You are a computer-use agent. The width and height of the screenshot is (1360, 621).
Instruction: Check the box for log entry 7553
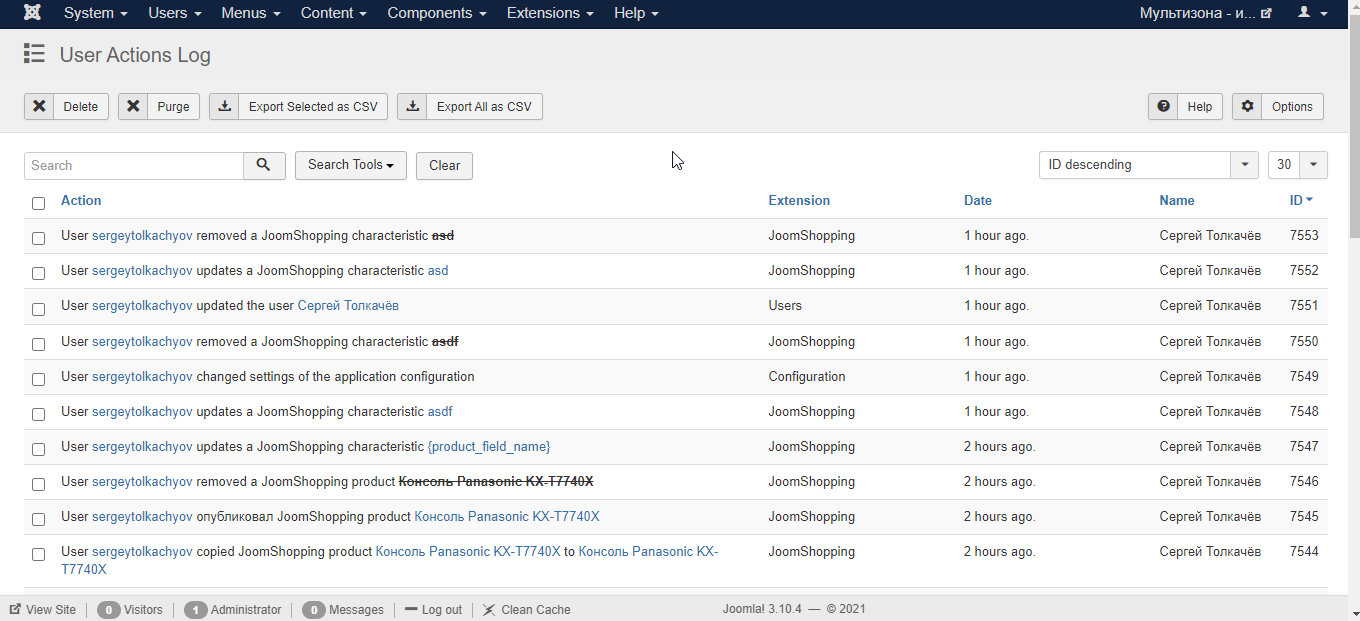pos(38,238)
